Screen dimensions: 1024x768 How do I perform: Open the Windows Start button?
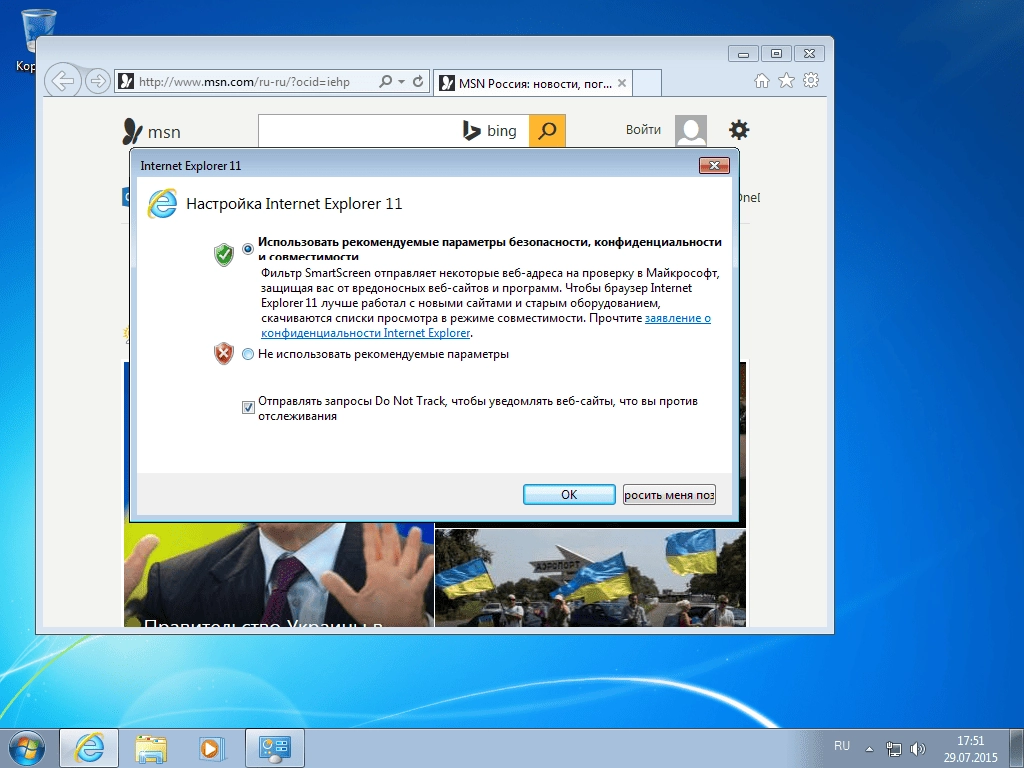[26, 748]
